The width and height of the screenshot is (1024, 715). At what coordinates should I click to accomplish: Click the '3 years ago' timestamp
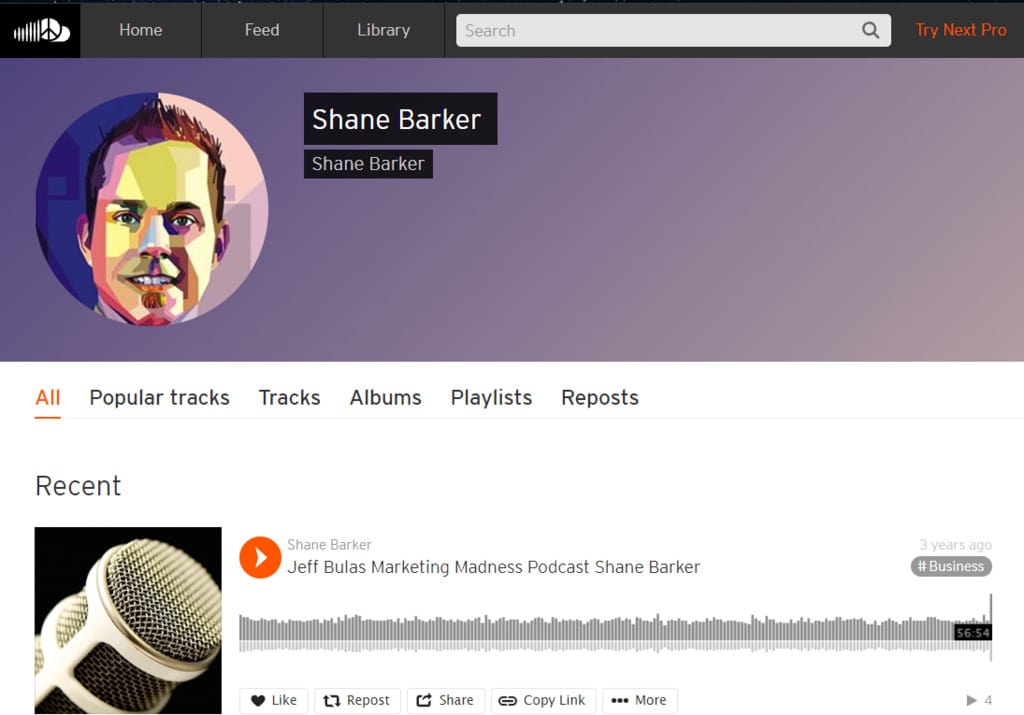point(955,545)
